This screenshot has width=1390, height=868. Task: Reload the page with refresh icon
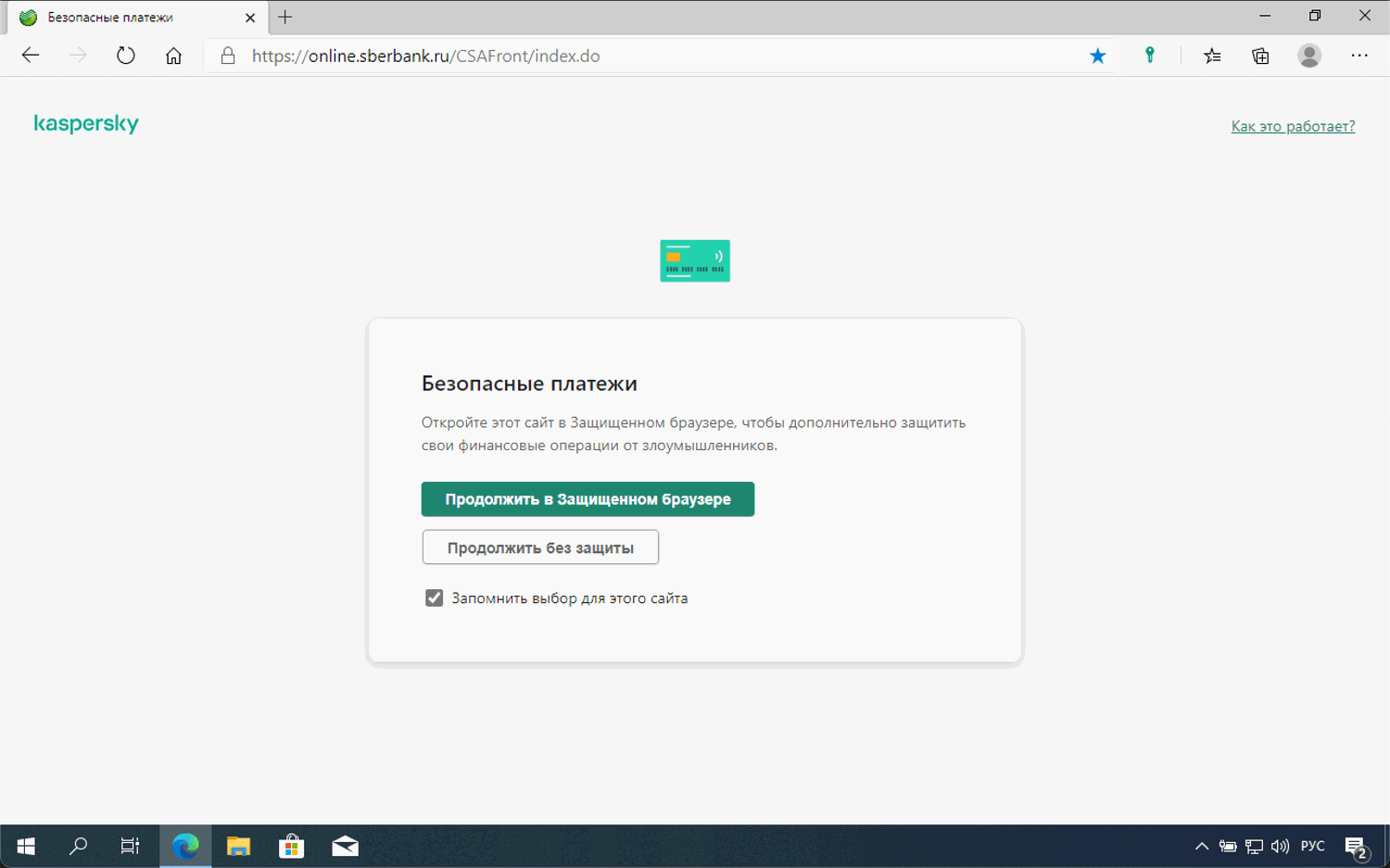coord(126,56)
